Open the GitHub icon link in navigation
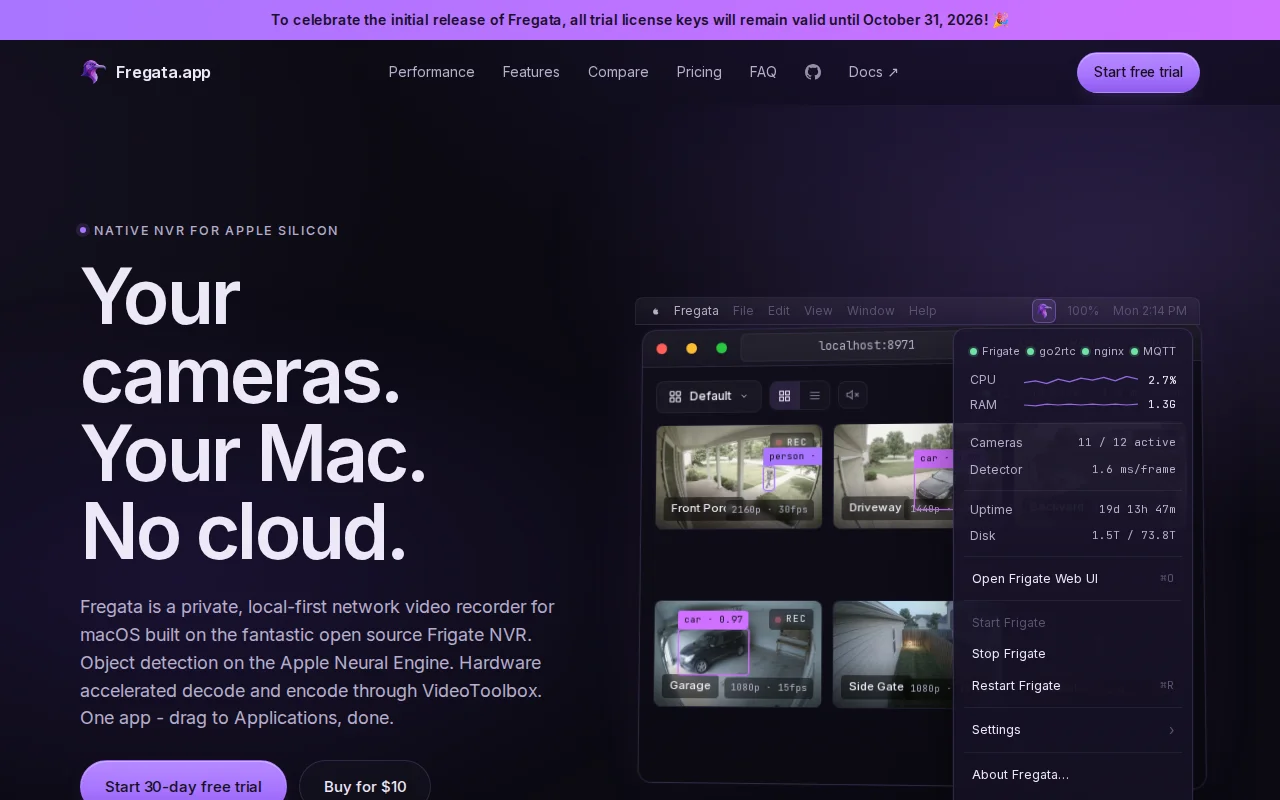This screenshot has width=1280, height=800. (x=813, y=72)
